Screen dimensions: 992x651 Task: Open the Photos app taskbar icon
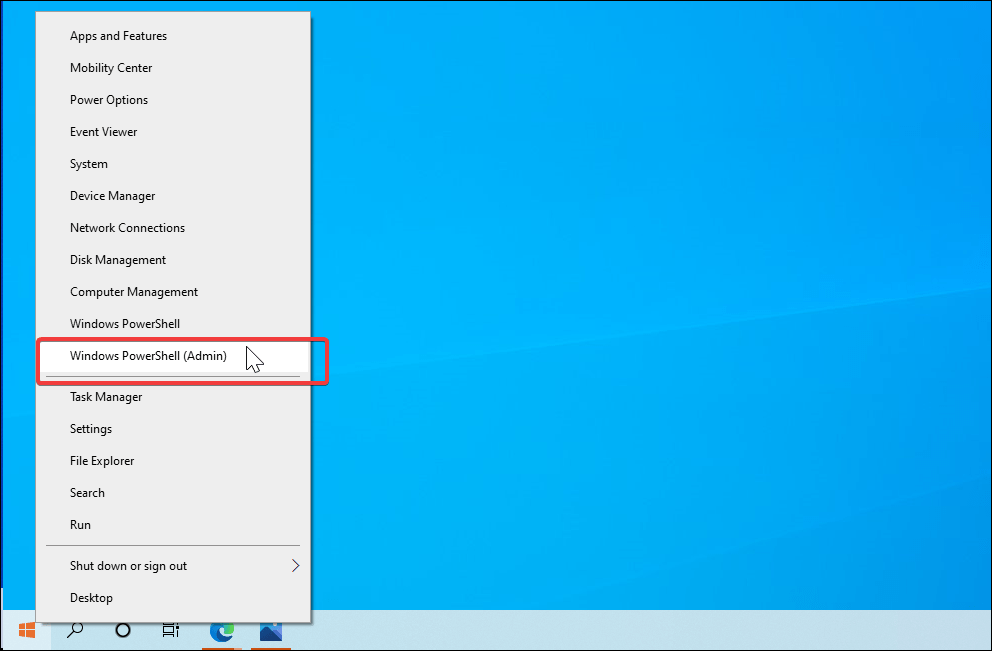[271, 631]
